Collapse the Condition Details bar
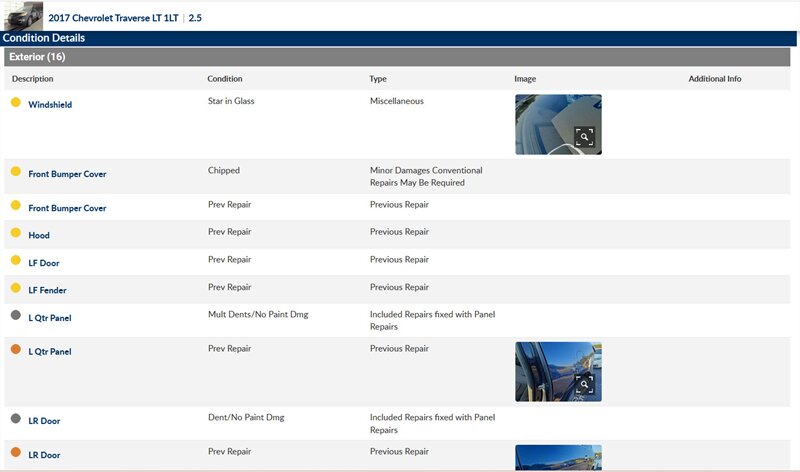Image resolution: width=800 pixels, height=472 pixels. (x=44, y=38)
